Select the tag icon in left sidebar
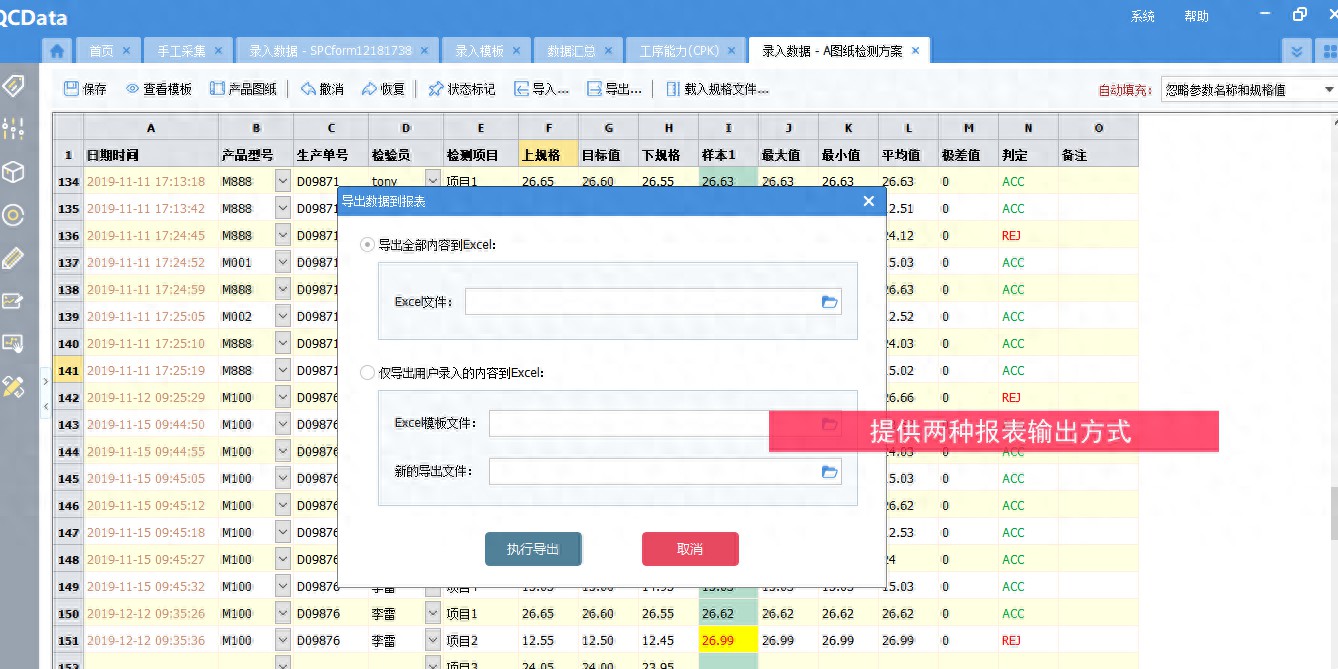Viewport: 1338px width, 669px height. [x=13, y=86]
